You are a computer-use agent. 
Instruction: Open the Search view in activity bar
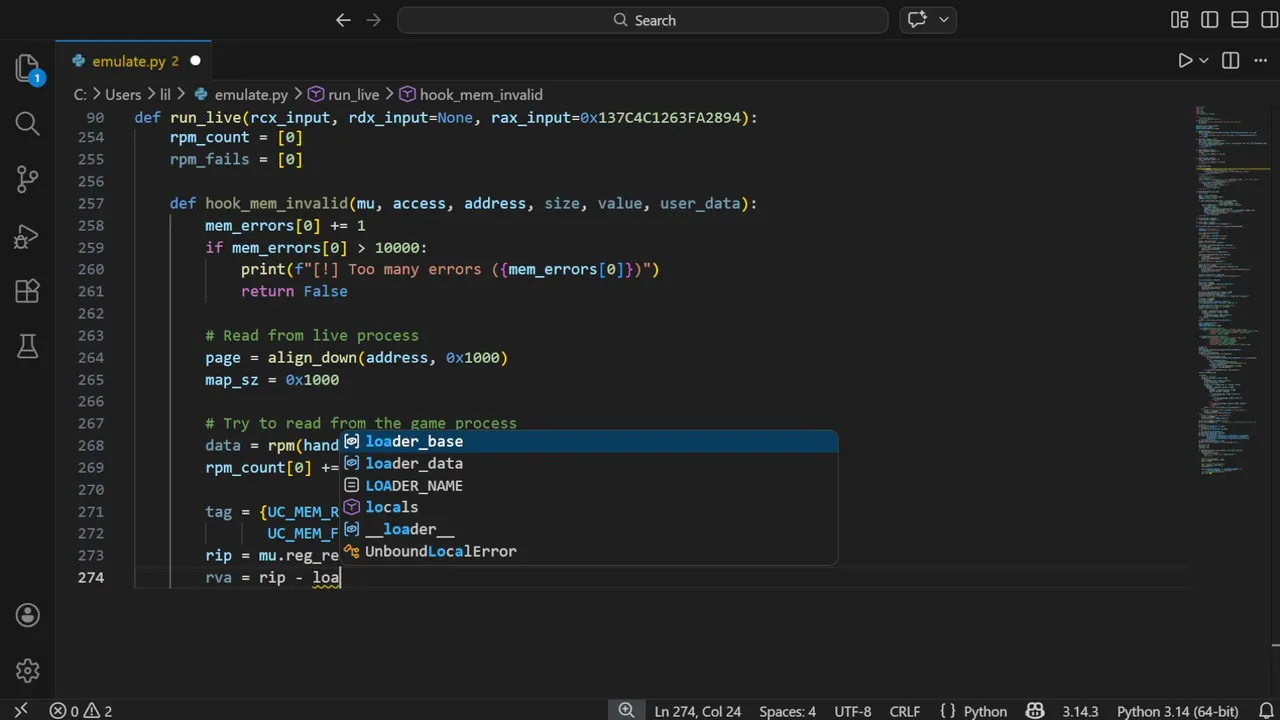click(x=28, y=124)
